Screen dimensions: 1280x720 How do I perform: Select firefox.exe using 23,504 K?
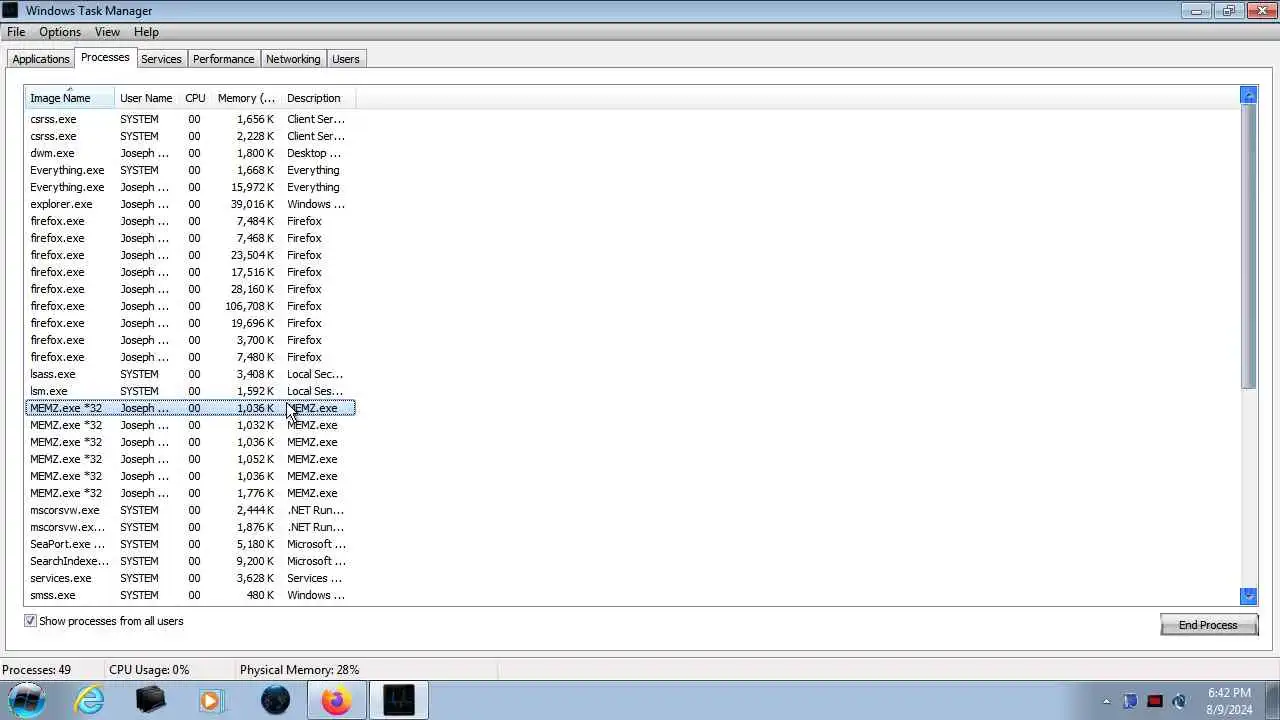point(190,255)
